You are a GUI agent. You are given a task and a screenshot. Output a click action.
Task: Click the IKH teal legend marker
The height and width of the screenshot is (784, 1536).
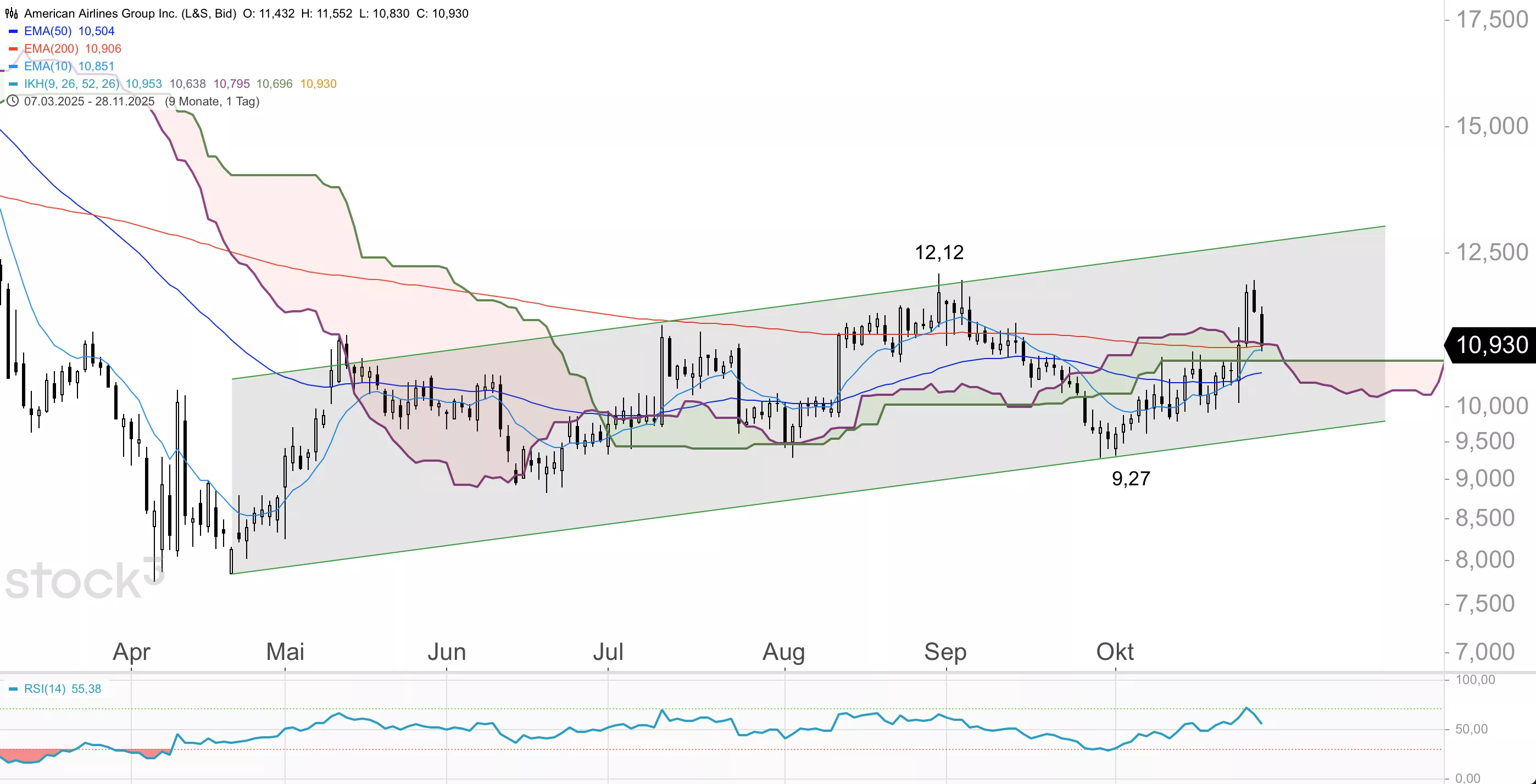click(x=13, y=84)
